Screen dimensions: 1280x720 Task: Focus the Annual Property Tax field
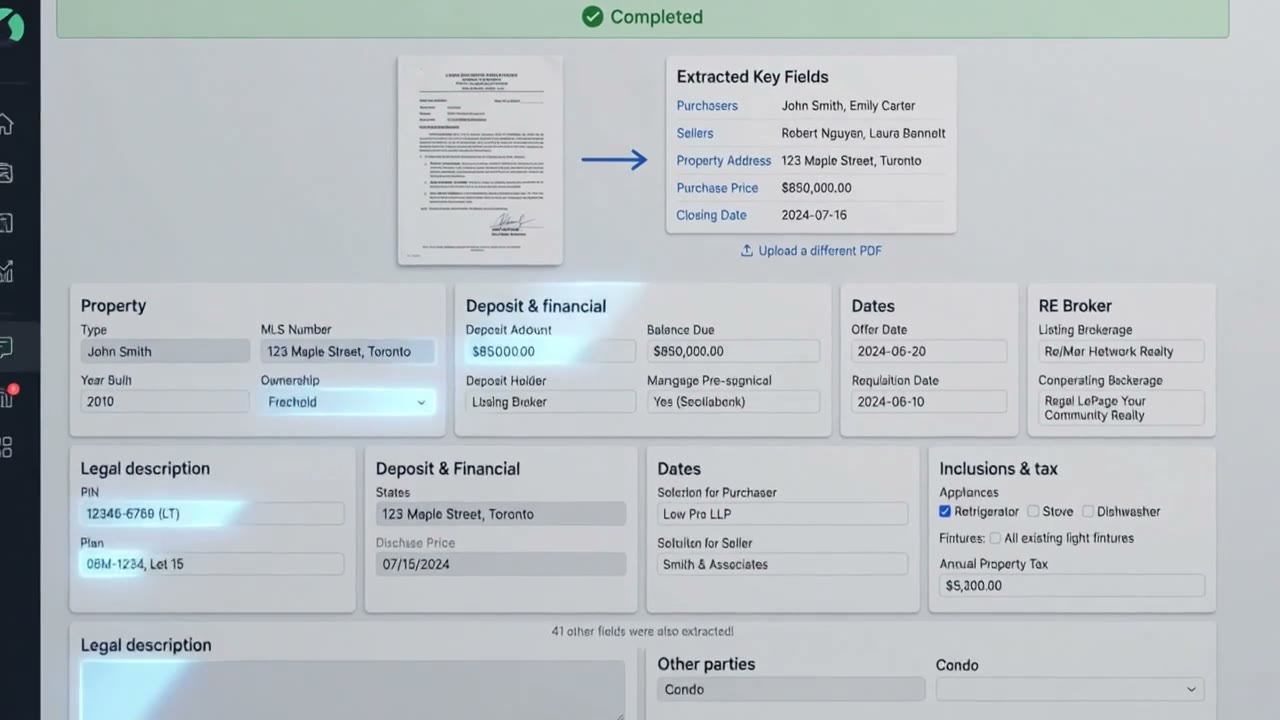pyautogui.click(x=1072, y=586)
